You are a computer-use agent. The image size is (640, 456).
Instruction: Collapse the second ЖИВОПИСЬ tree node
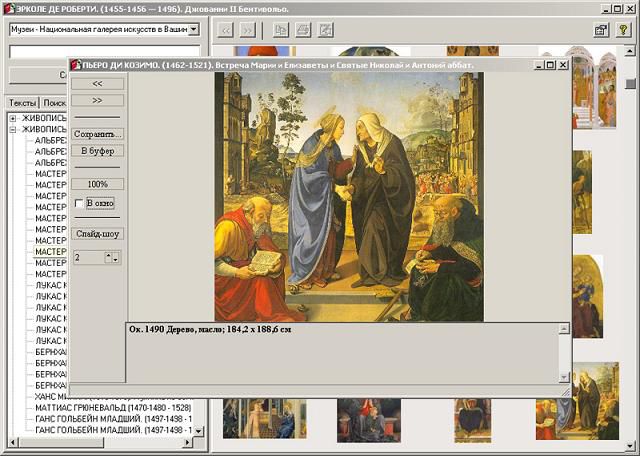click(13, 129)
